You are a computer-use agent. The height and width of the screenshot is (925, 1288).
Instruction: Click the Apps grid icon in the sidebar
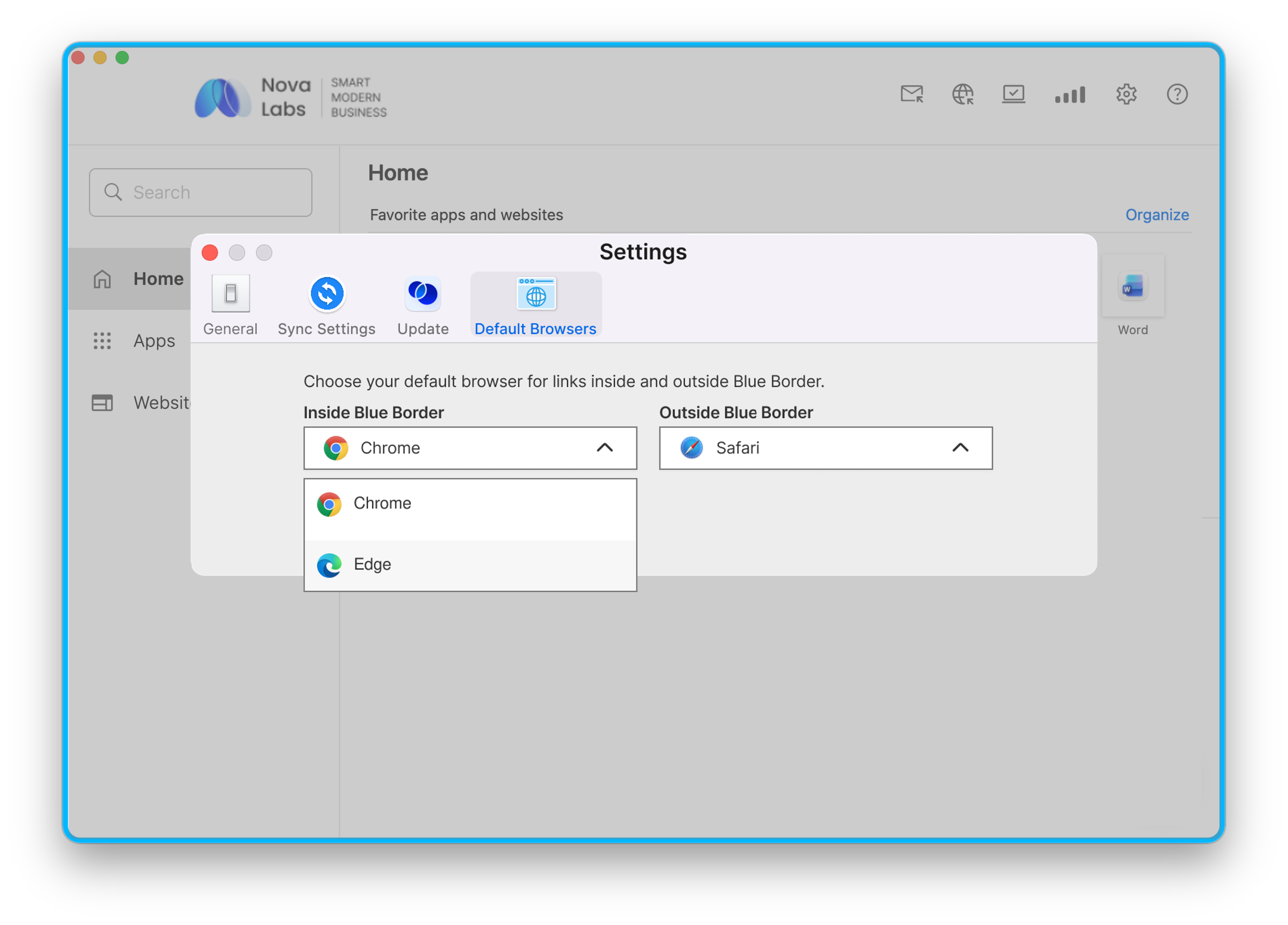tap(102, 341)
